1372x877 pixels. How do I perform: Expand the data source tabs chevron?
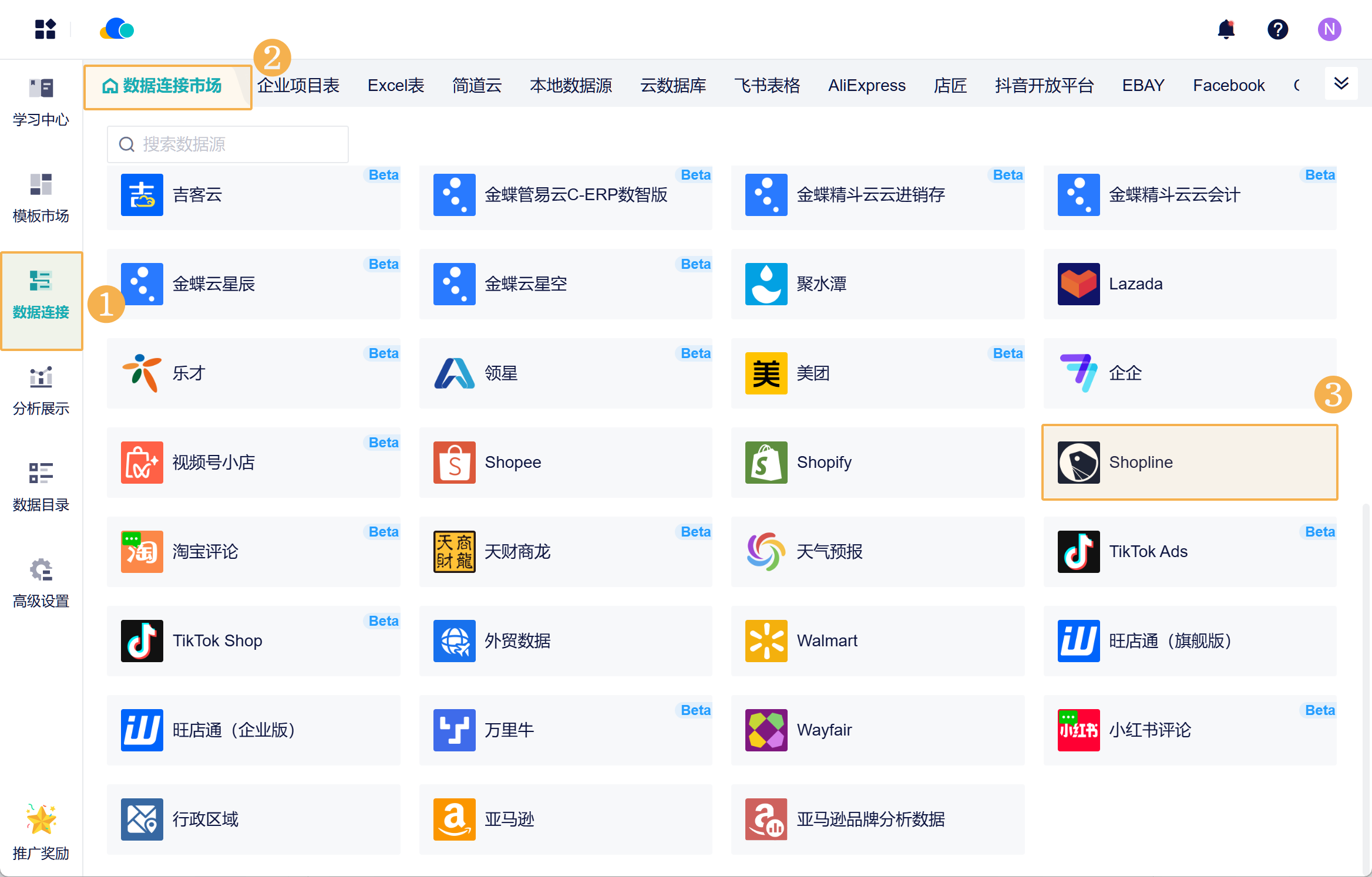[x=1341, y=84]
